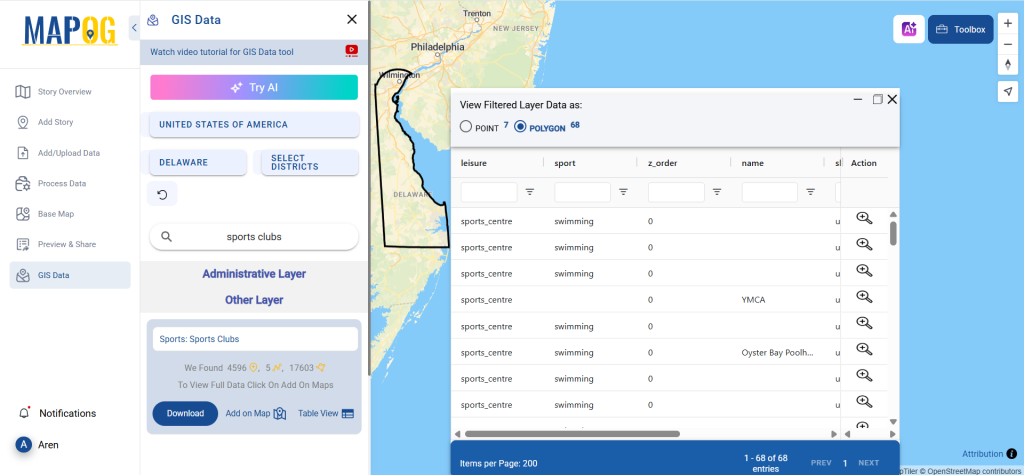The height and width of the screenshot is (475, 1024).
Task: Click the Try AI gradient button
Action: pyautogui.click(x=254, y=87)
